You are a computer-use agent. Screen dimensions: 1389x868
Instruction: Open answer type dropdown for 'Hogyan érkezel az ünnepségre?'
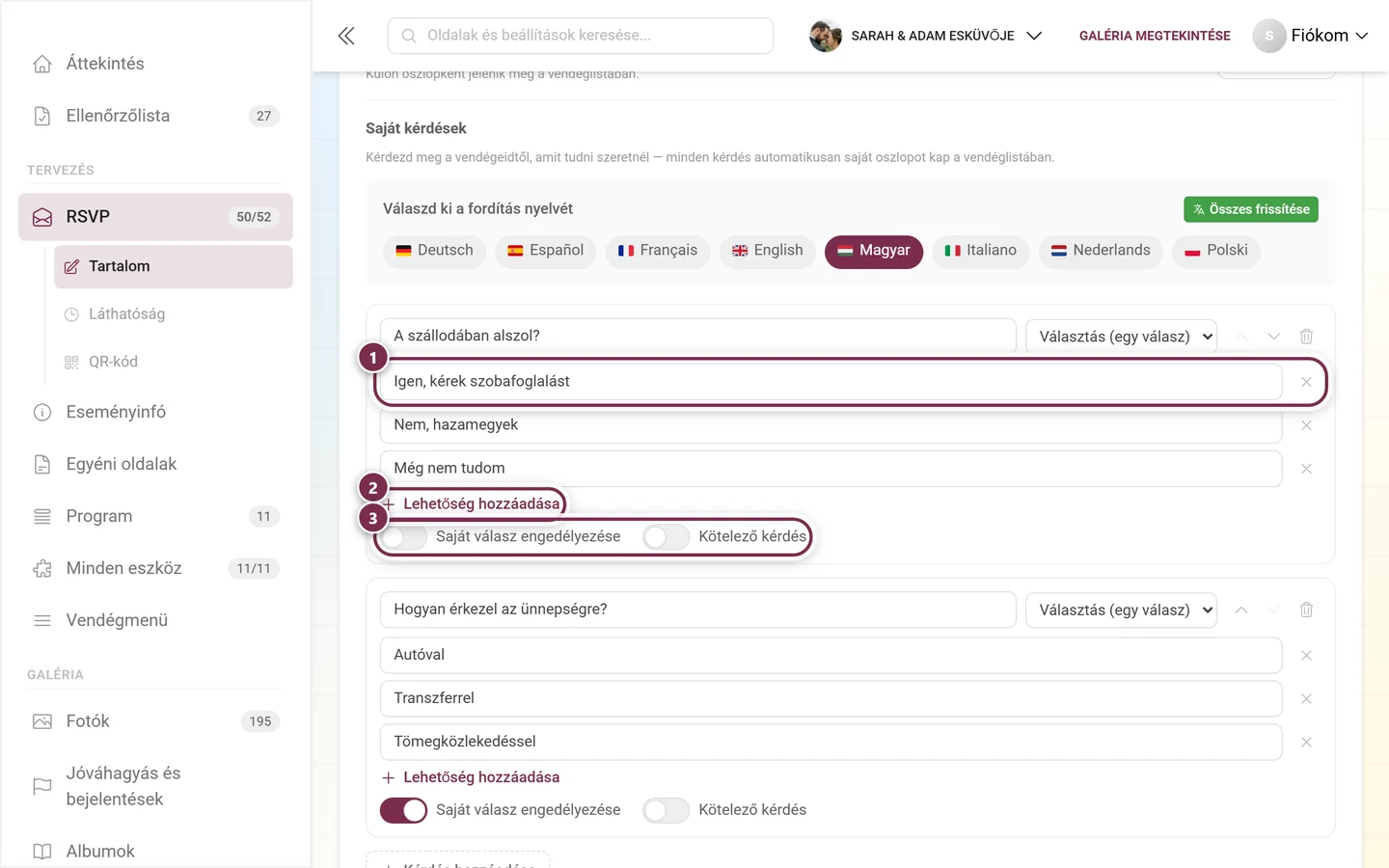1121,610
